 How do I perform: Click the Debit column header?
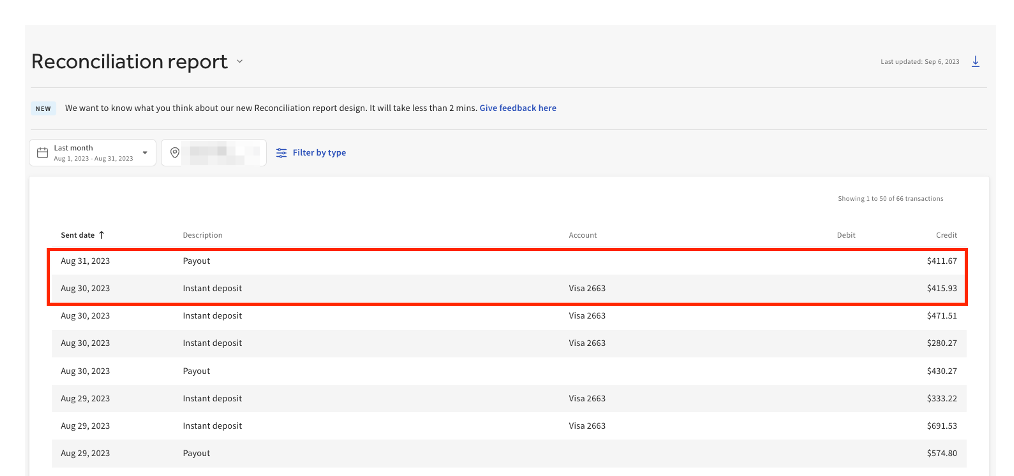pyautogui.click(x=845, y=235)
